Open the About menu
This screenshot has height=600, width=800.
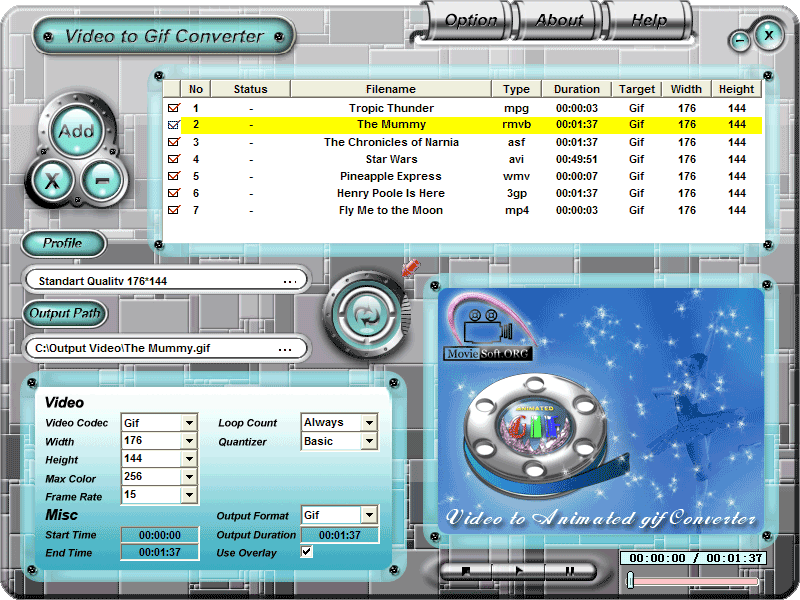pyautogui.click(x=559, y=20)
